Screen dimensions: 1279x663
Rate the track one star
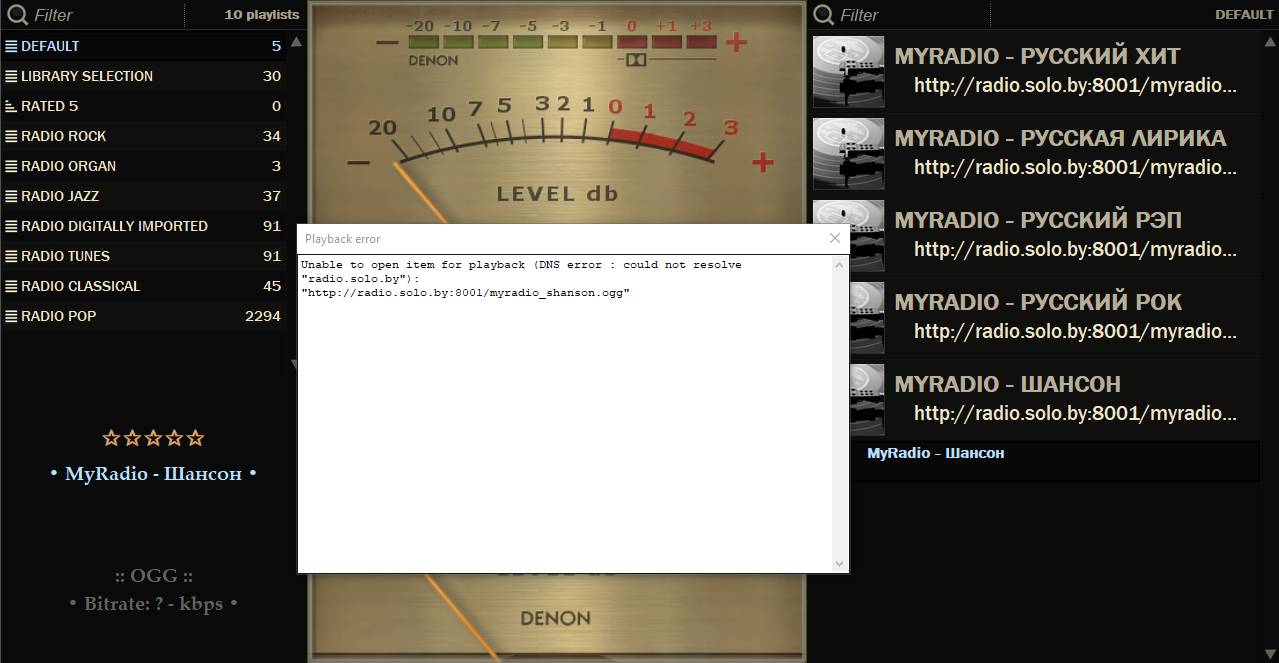(111, 438)
